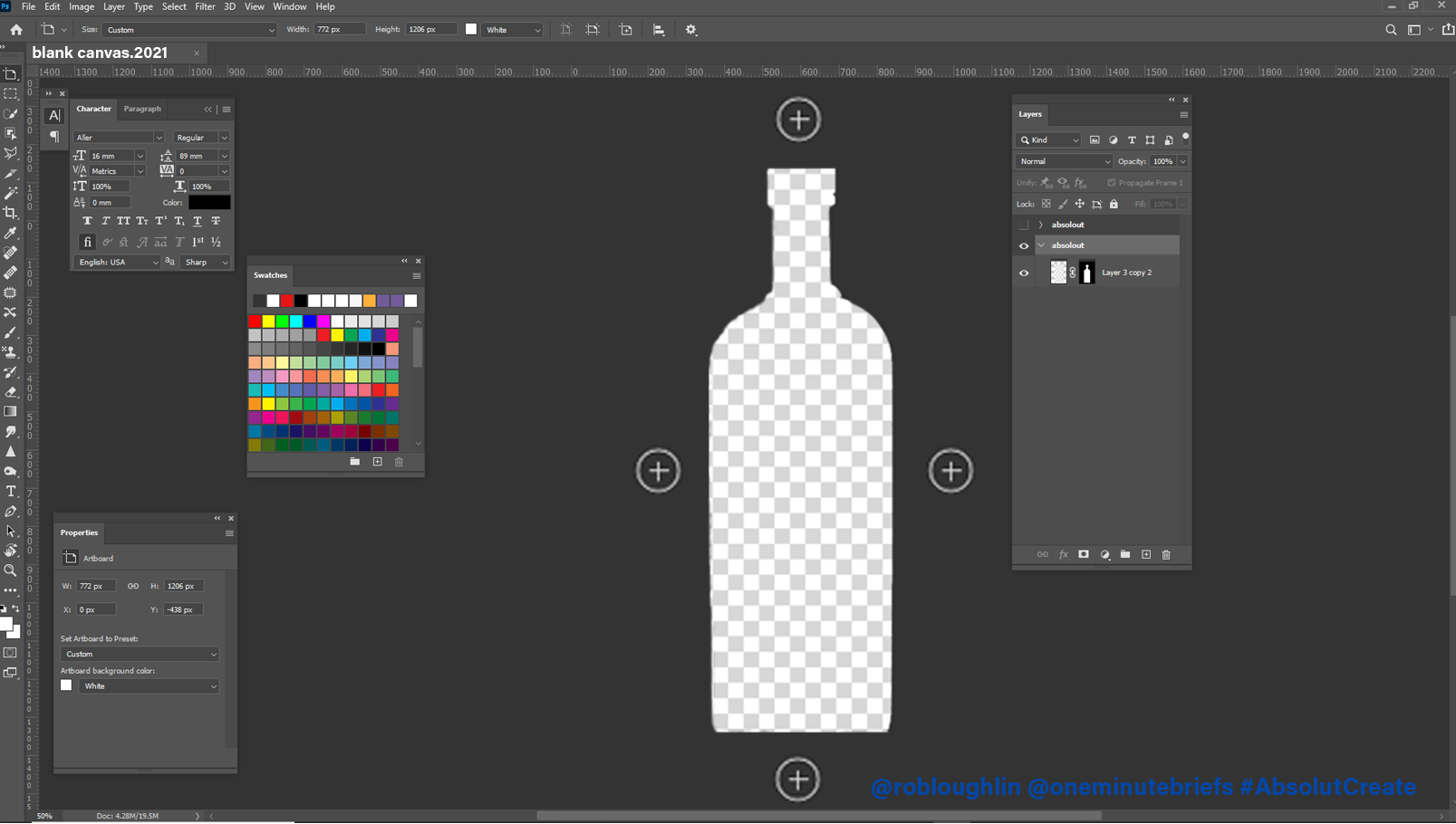Set artboard to landscape orientation

[593, 30]
